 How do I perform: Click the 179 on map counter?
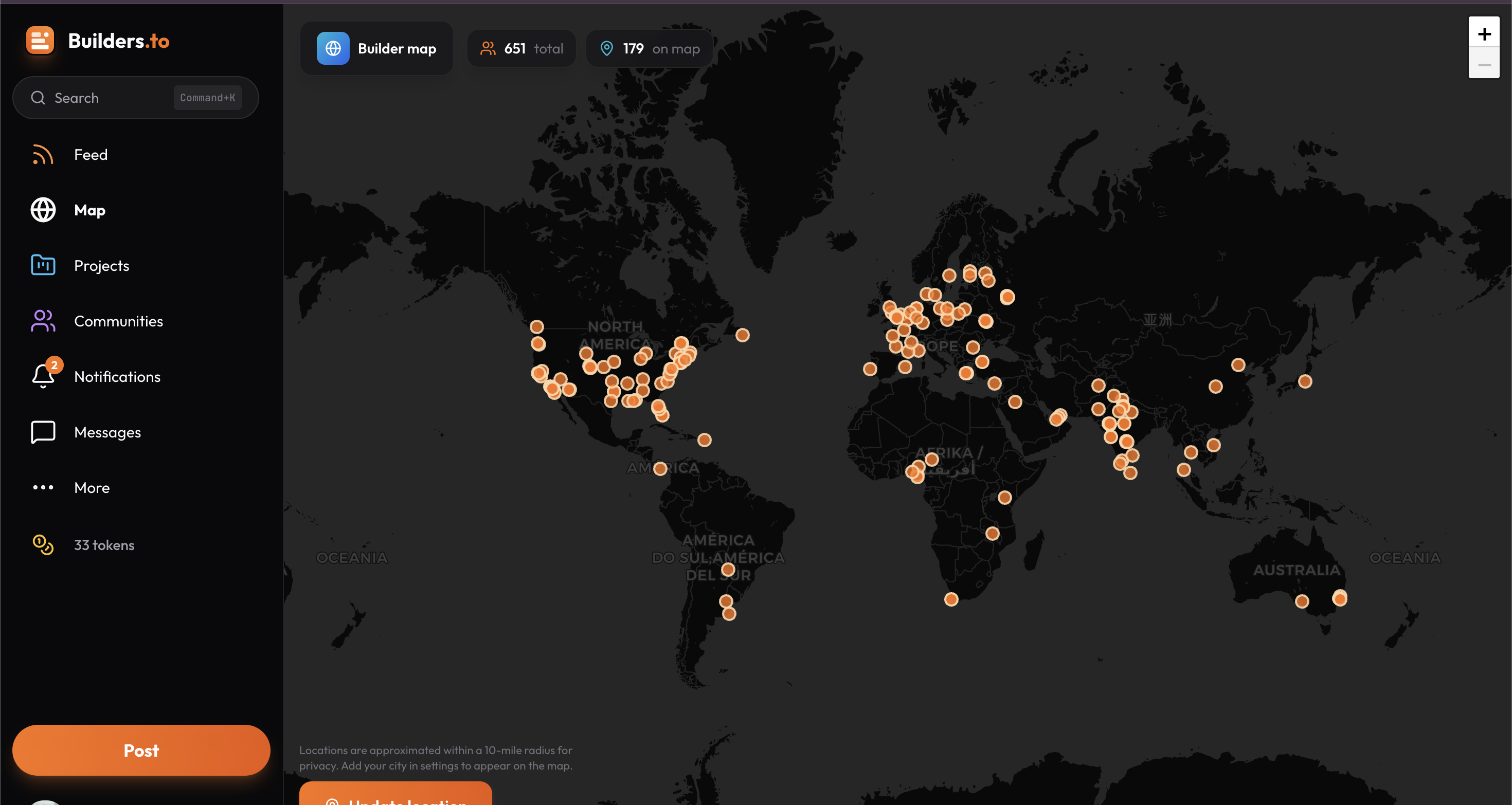pos(649,48)
